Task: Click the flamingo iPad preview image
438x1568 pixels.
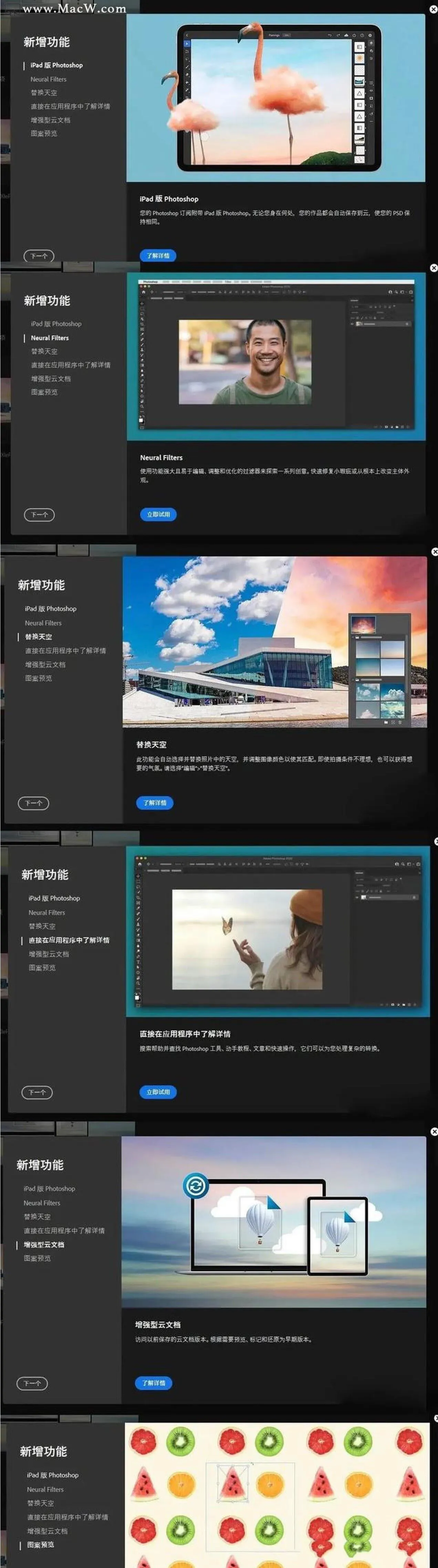Action: pos(275,98)
